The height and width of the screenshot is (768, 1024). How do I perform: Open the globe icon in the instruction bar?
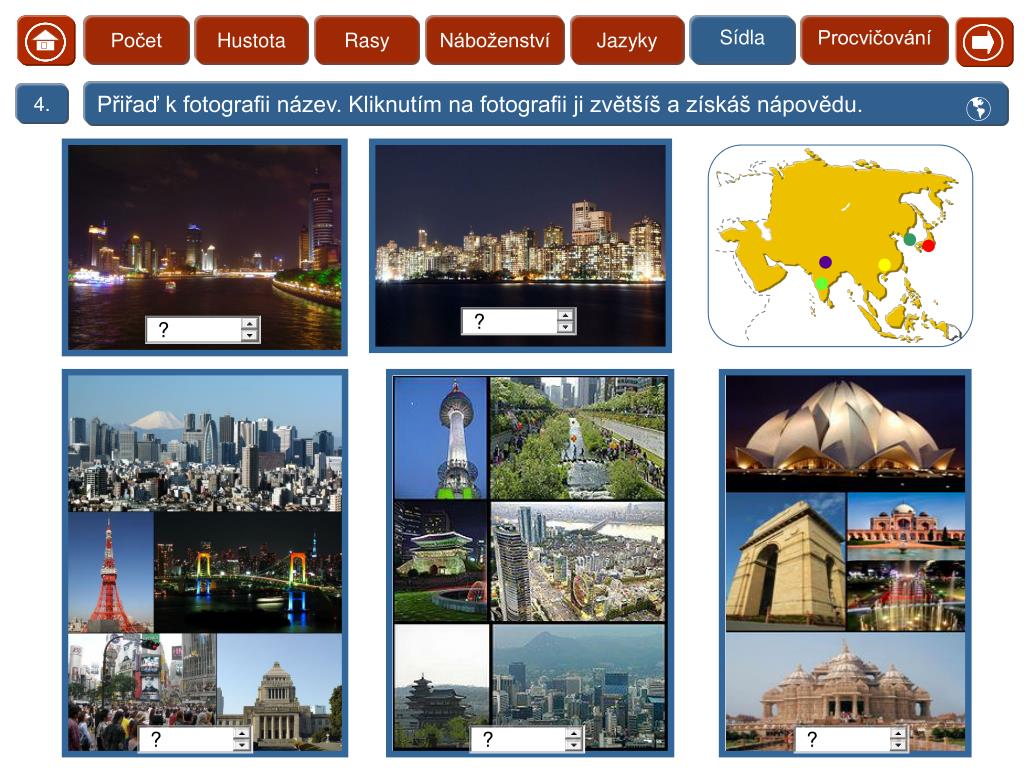978,108
